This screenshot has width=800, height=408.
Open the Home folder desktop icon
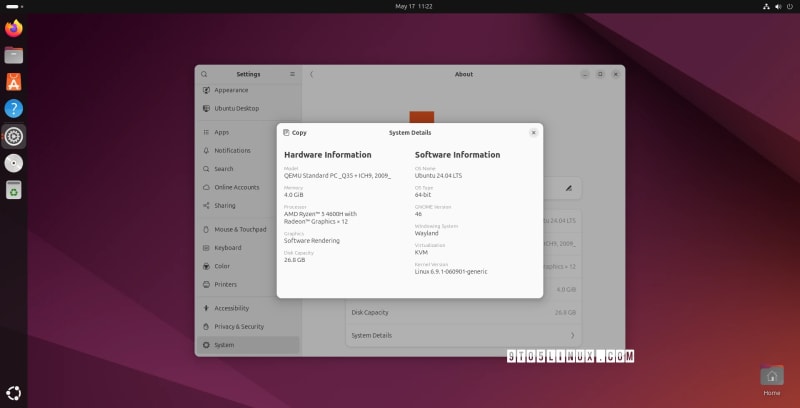pyautogui.click(x=771, y=378)
